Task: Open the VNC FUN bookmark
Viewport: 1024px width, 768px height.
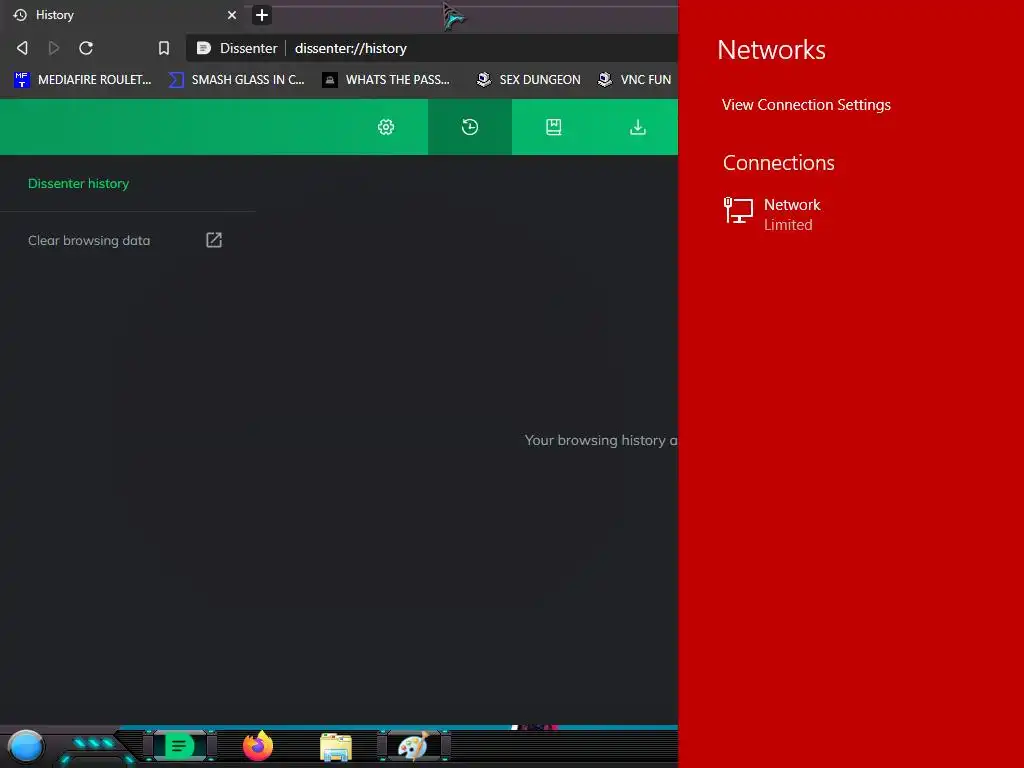Action: tap(635, 80)
